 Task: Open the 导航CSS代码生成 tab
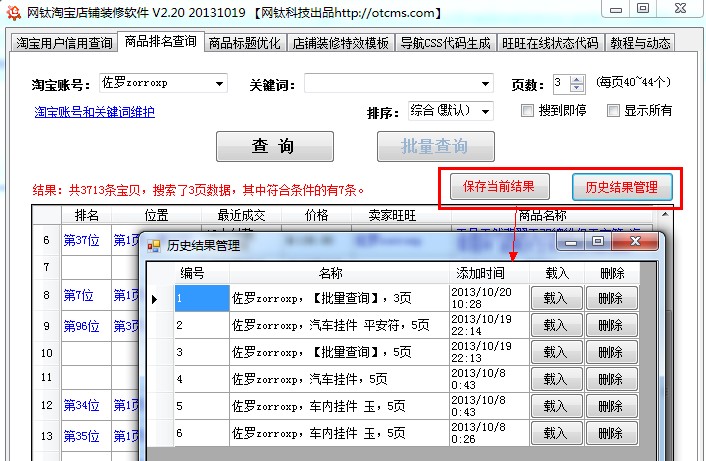tap(445, 43)
